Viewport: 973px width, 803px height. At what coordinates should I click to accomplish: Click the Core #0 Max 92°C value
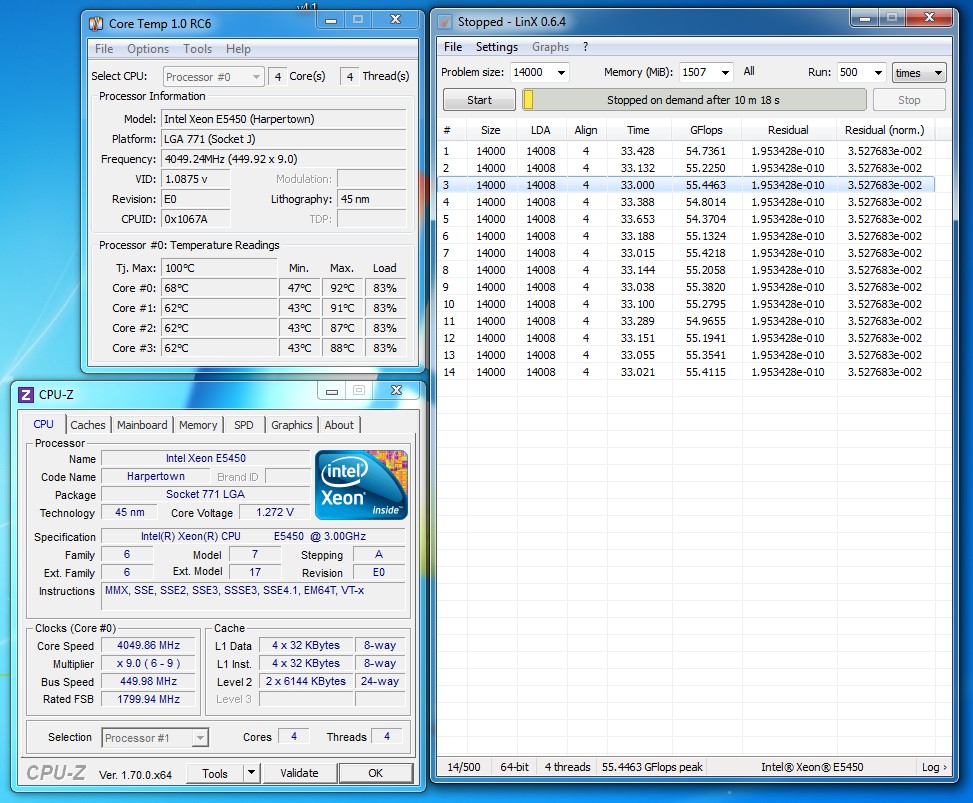coord(342,288)
